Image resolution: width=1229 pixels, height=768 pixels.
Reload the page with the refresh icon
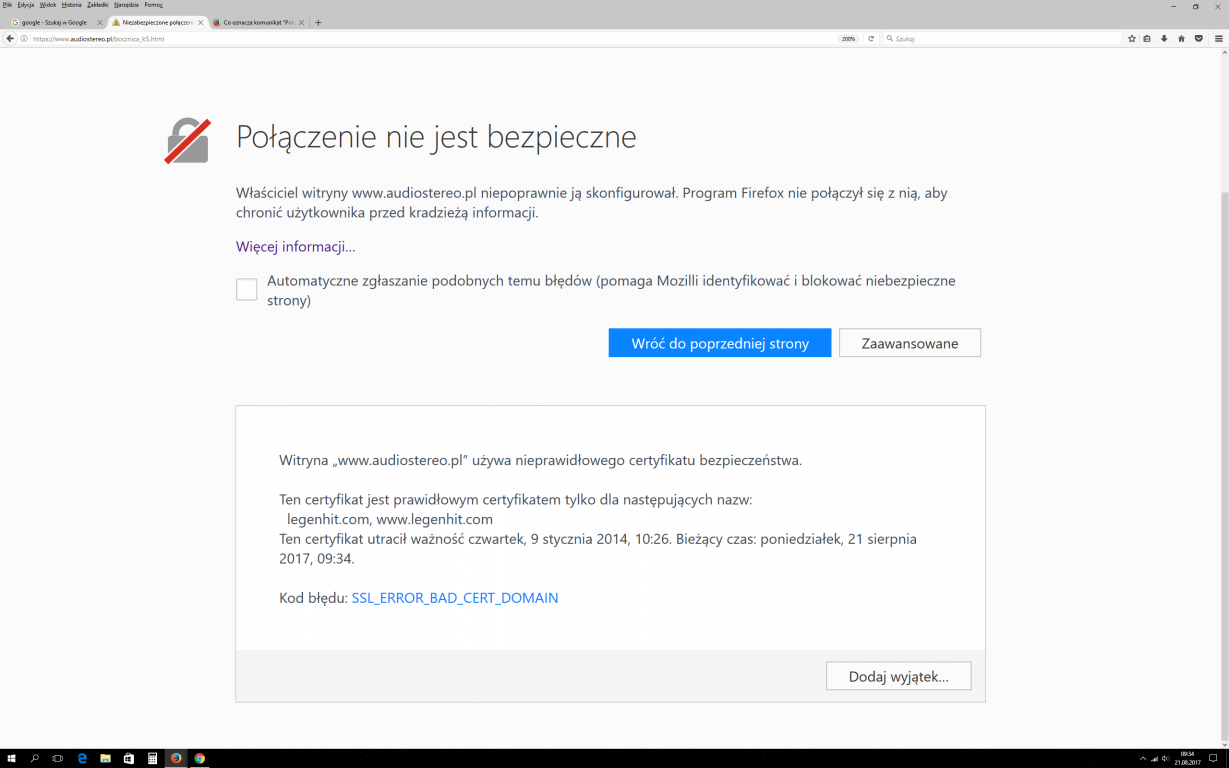pyautogui.click(x=871, y=39)
